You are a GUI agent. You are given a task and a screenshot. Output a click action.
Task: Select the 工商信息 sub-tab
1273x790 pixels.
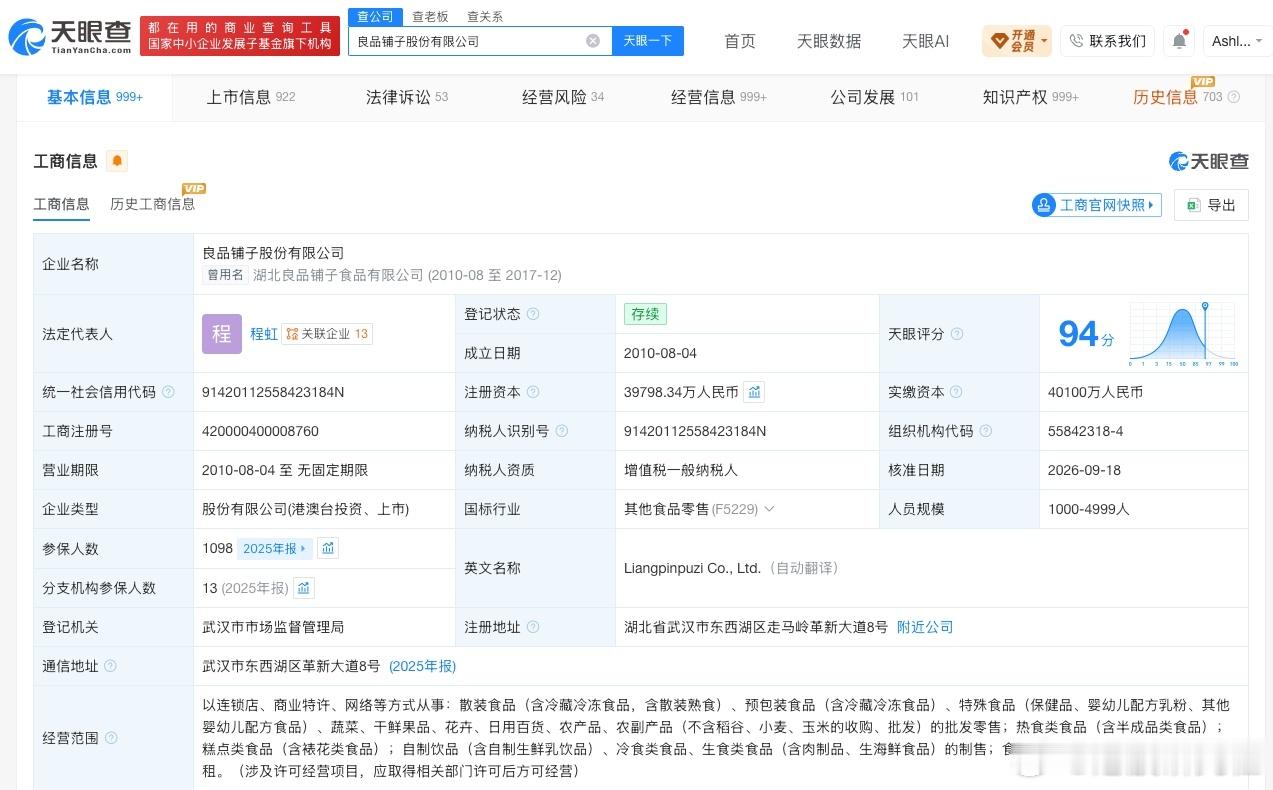[62, 204]
